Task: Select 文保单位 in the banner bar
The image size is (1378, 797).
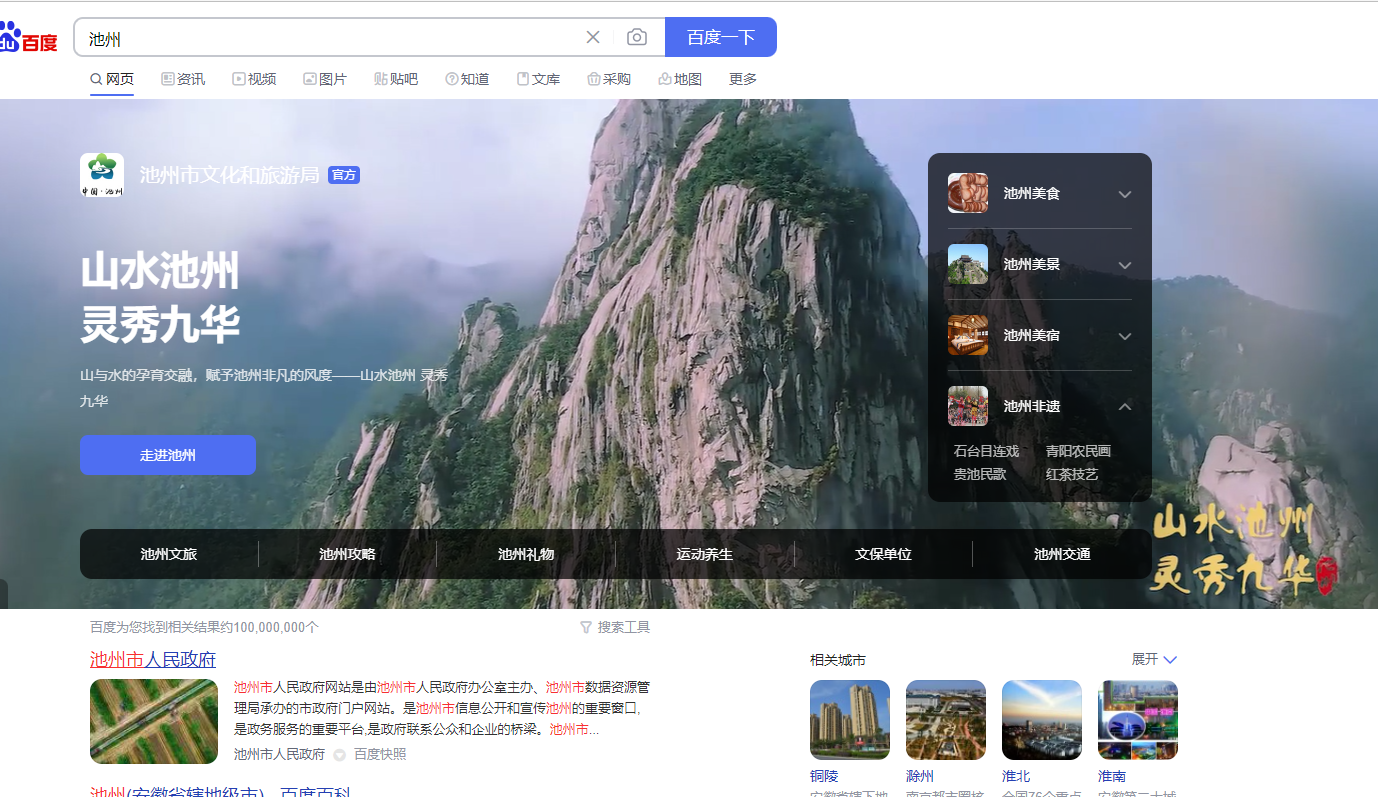Action: point(883,554)
